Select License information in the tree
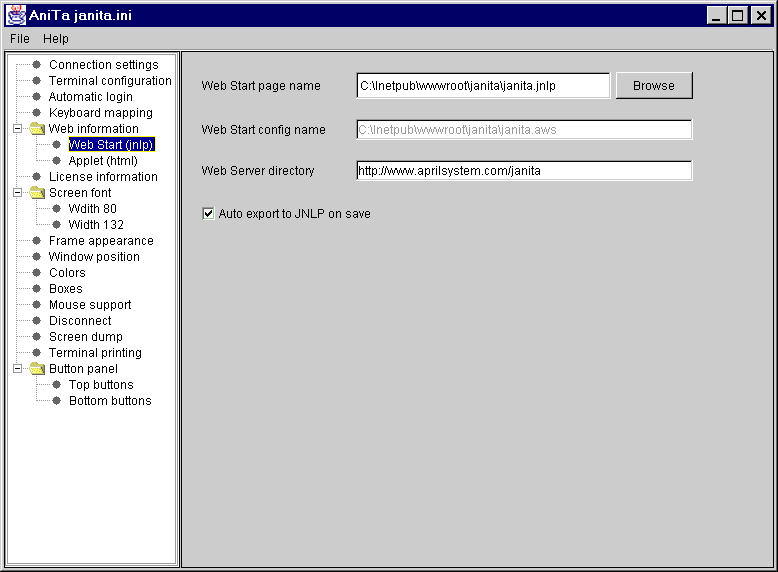 (103, 177)
